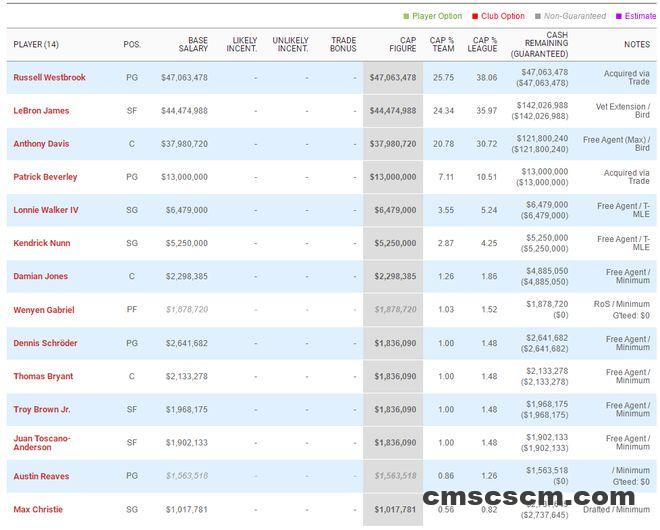The width and height of the screenshot is (660, 530).
Task: Click Patrick Beverley's name
Action: click(x=45, y=177)
